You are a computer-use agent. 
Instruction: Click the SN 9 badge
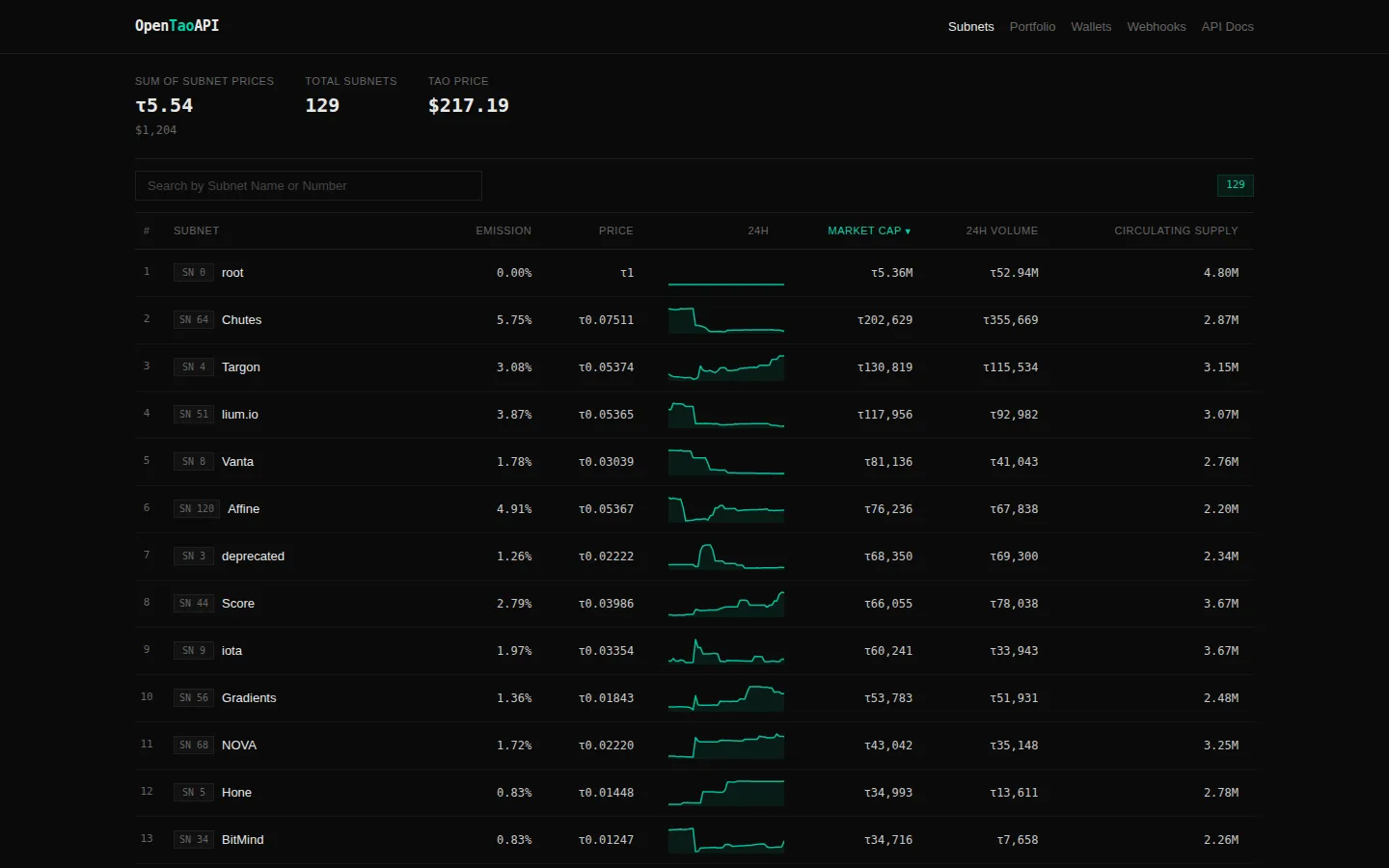(194, 651)
